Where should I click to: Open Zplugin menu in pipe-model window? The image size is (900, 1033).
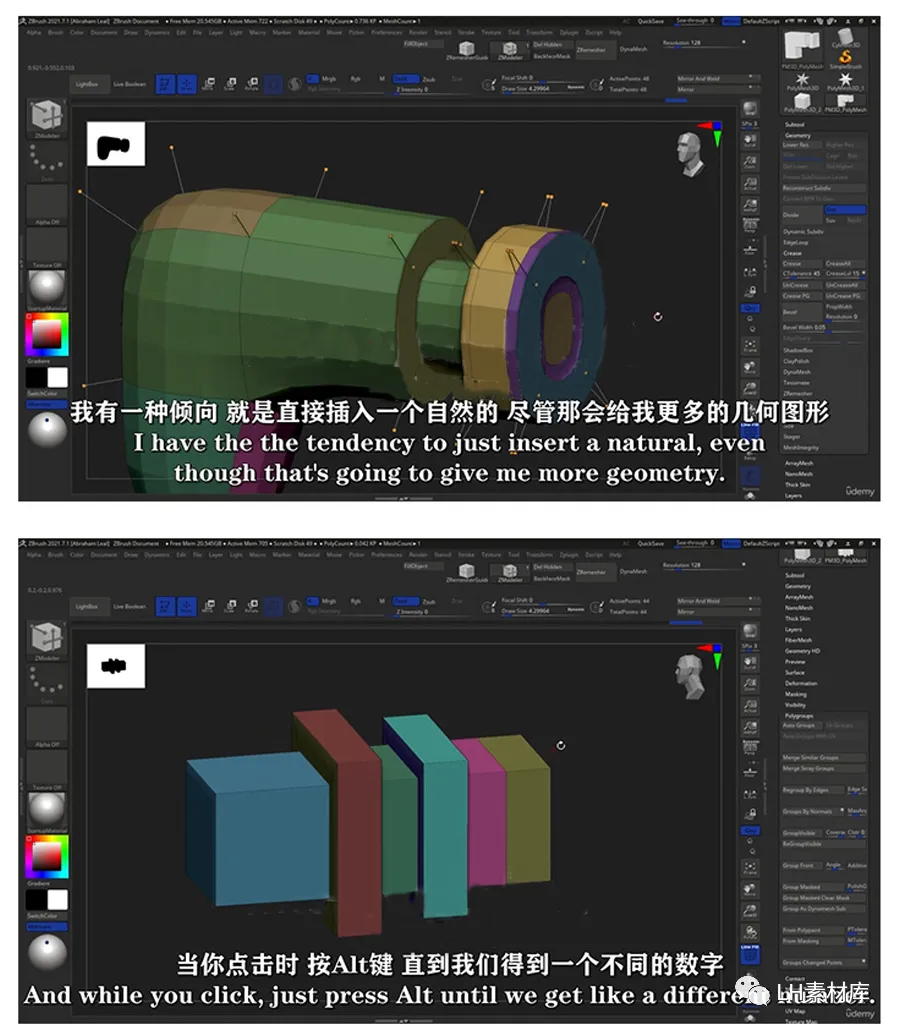pyautogui.click(x=569, y=32)
